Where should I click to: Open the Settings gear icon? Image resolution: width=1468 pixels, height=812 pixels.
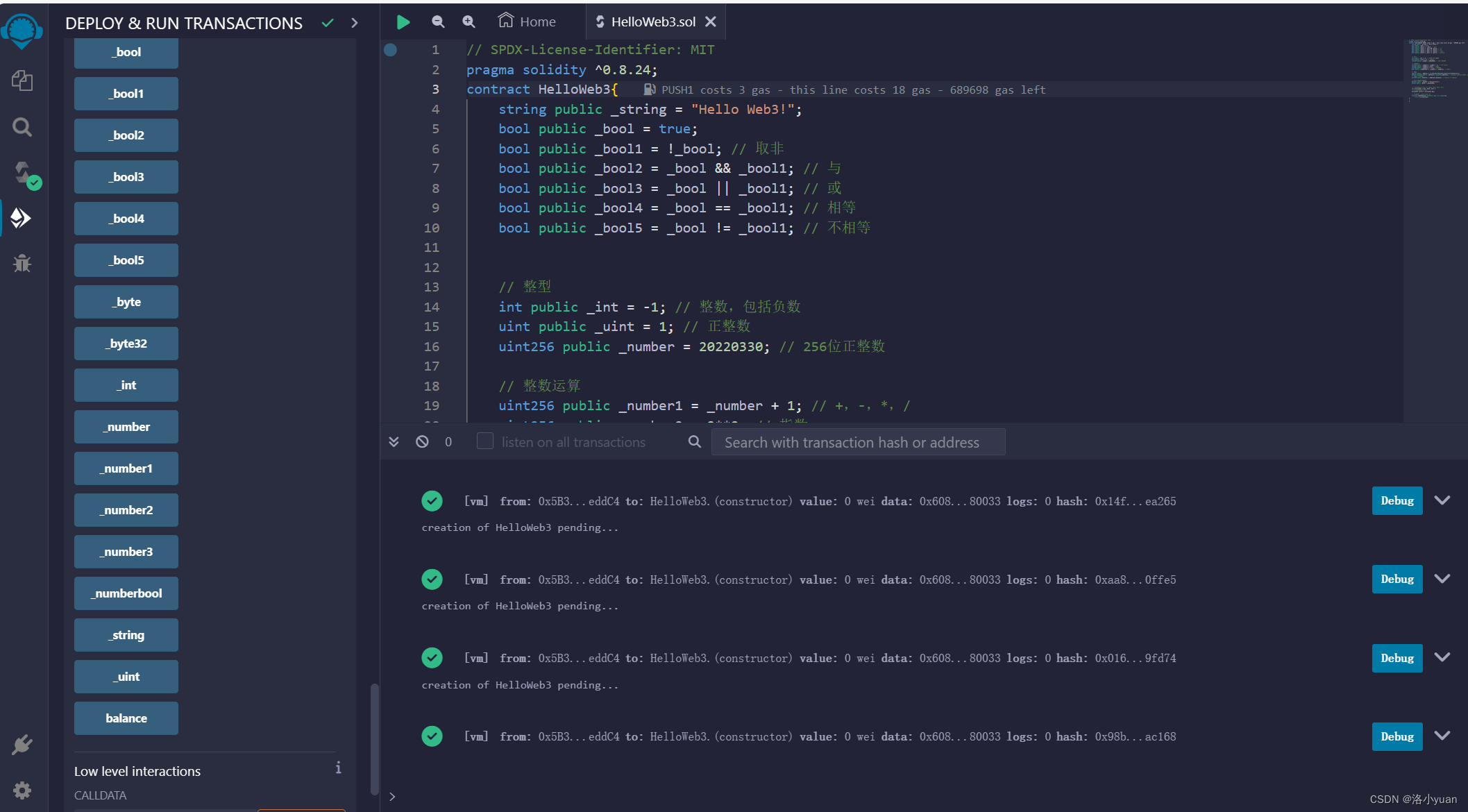[x=22, y=790]
